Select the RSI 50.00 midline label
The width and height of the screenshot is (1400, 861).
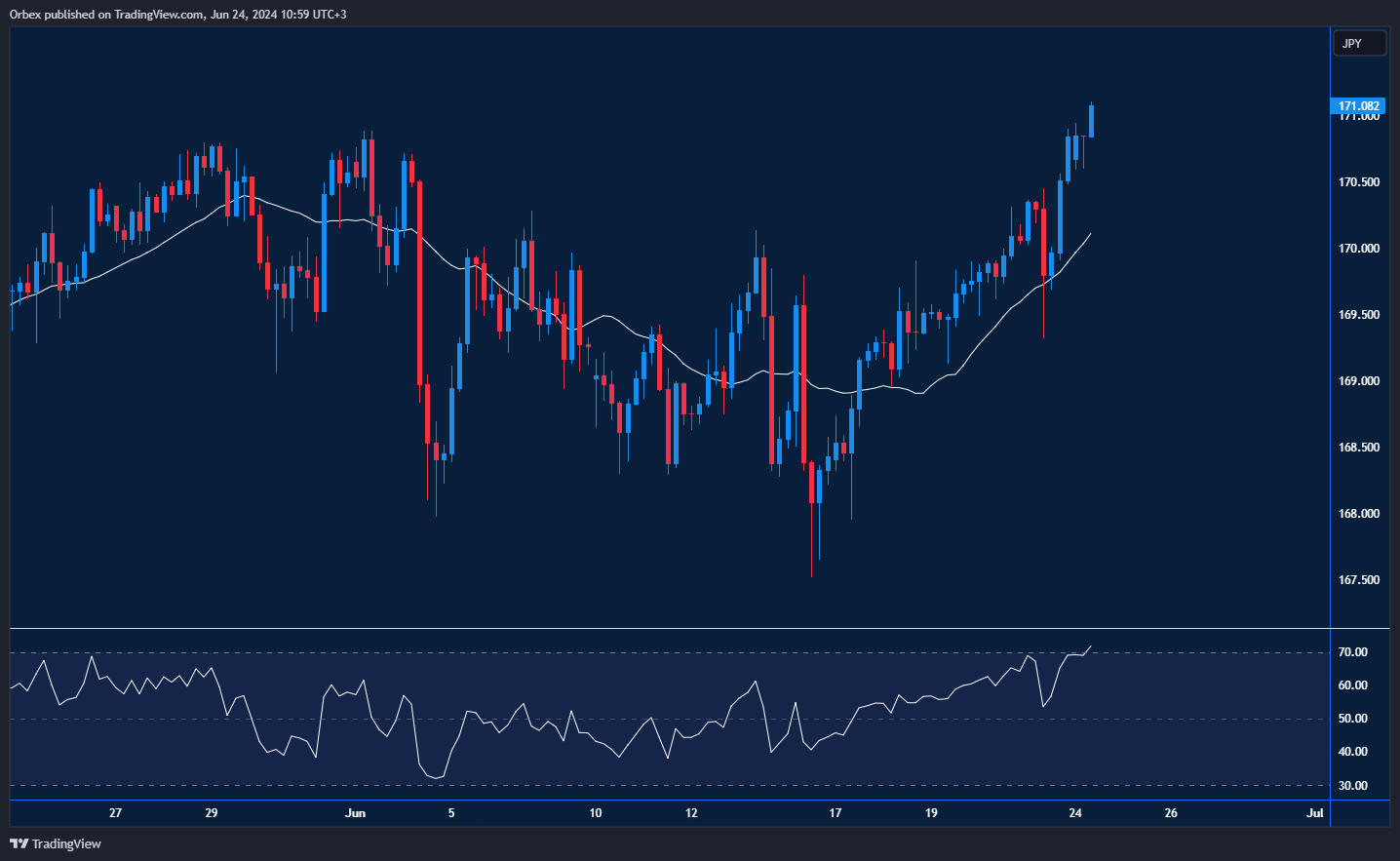1352,719
